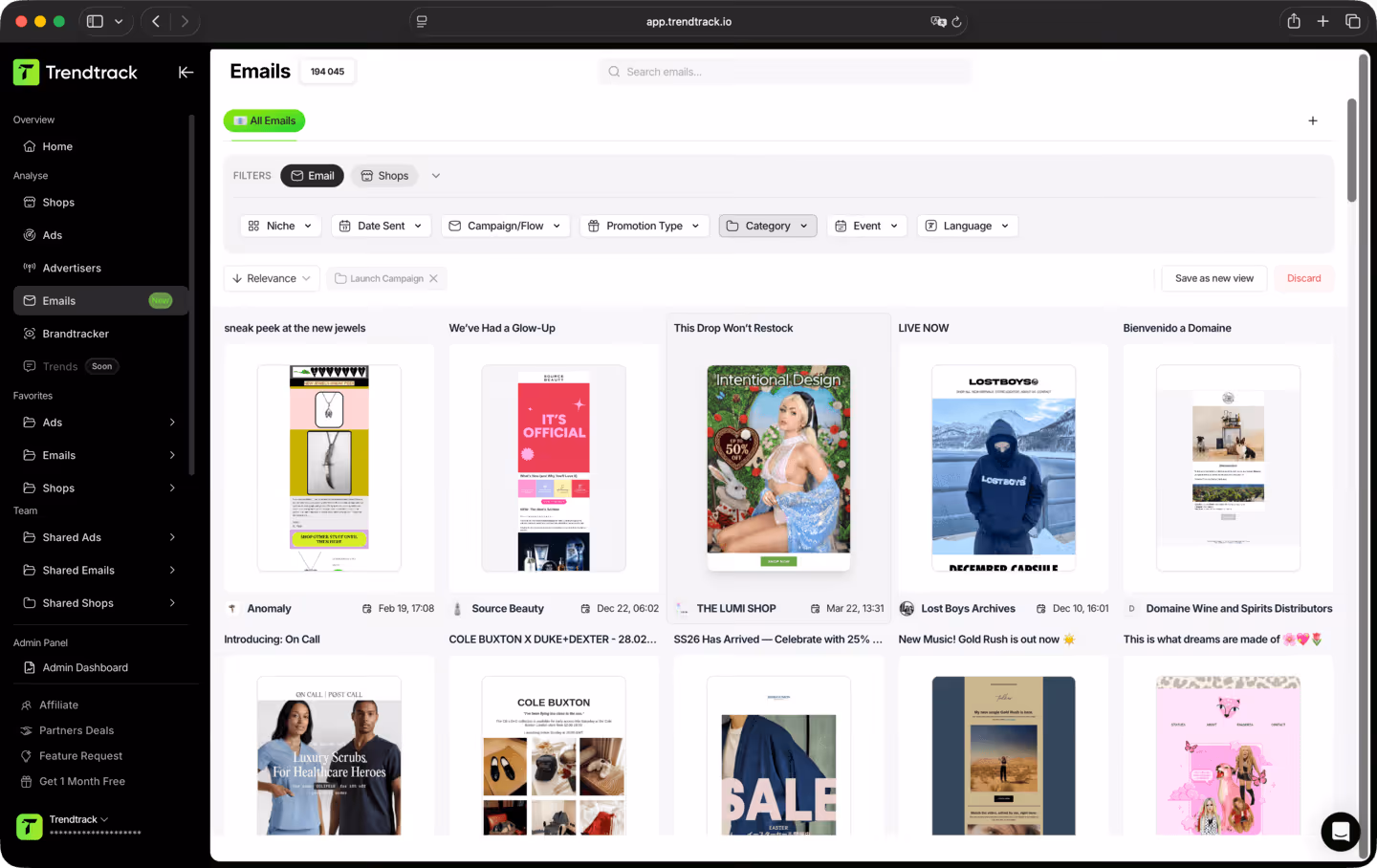The width and height of the screenshot is (1377, 868).
Task: Open 'SS26 Has Arrived' email thumbnail
Action: (778, 755)
